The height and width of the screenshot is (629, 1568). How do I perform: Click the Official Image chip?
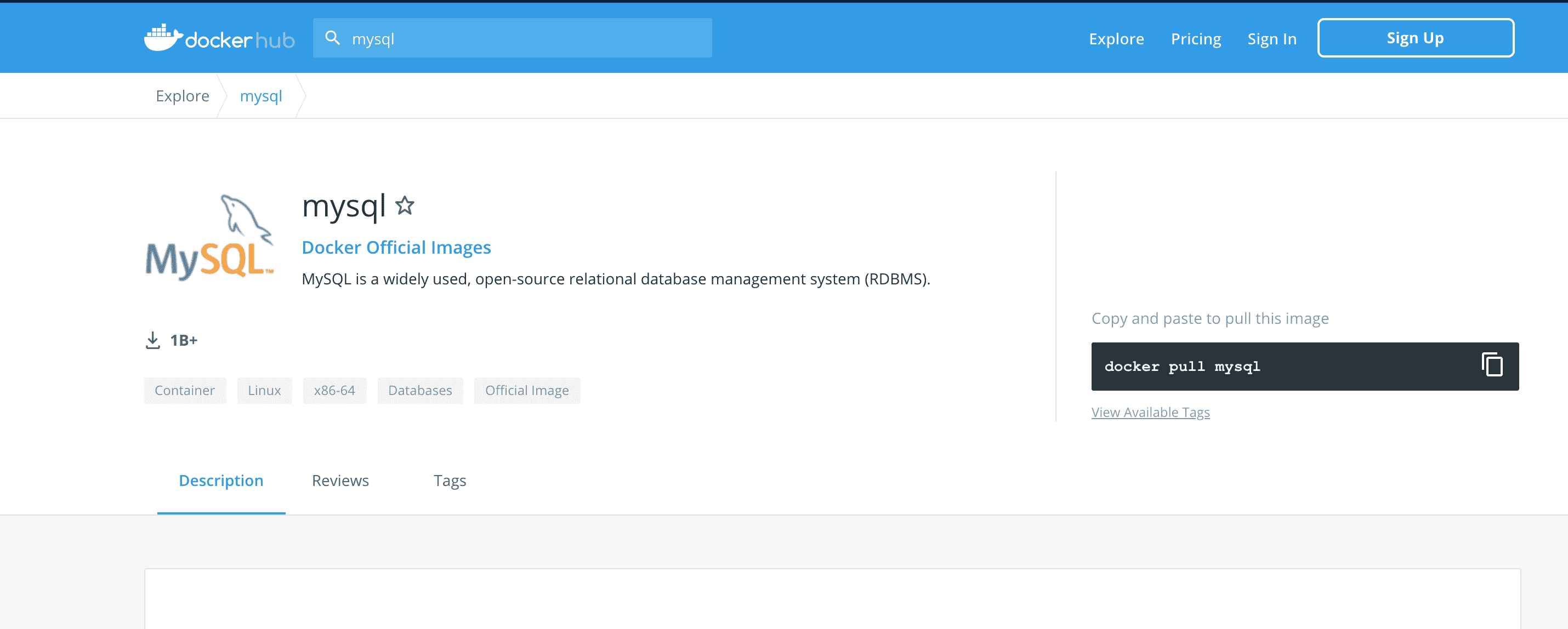coord(526,390)
